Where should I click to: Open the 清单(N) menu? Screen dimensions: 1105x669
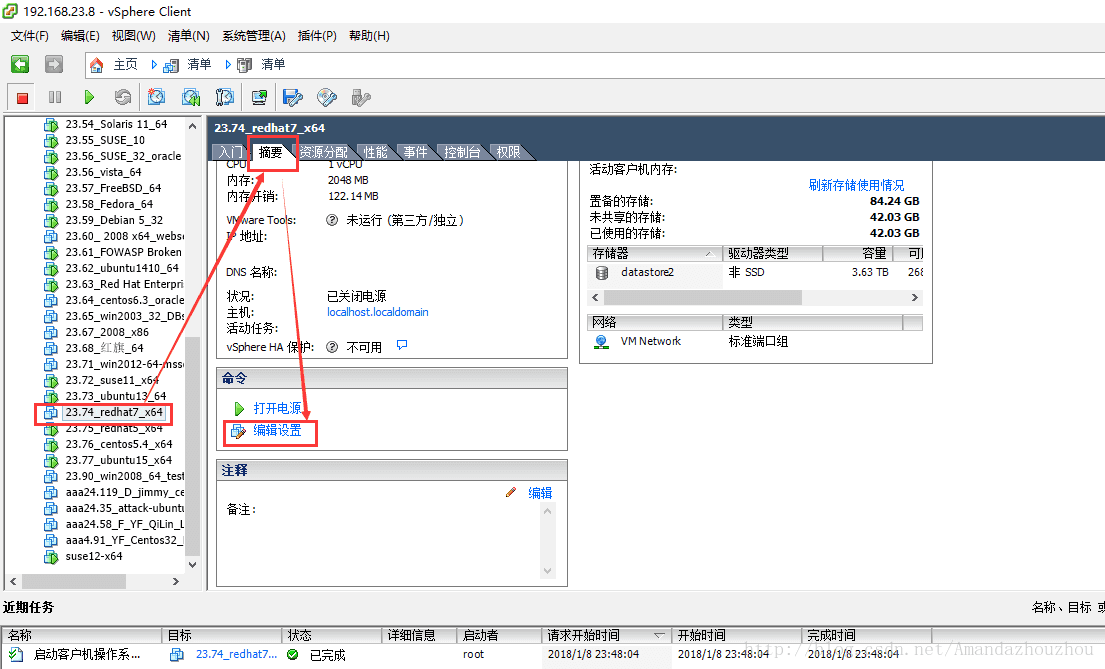pyautogui.click(x=189, y=35)
